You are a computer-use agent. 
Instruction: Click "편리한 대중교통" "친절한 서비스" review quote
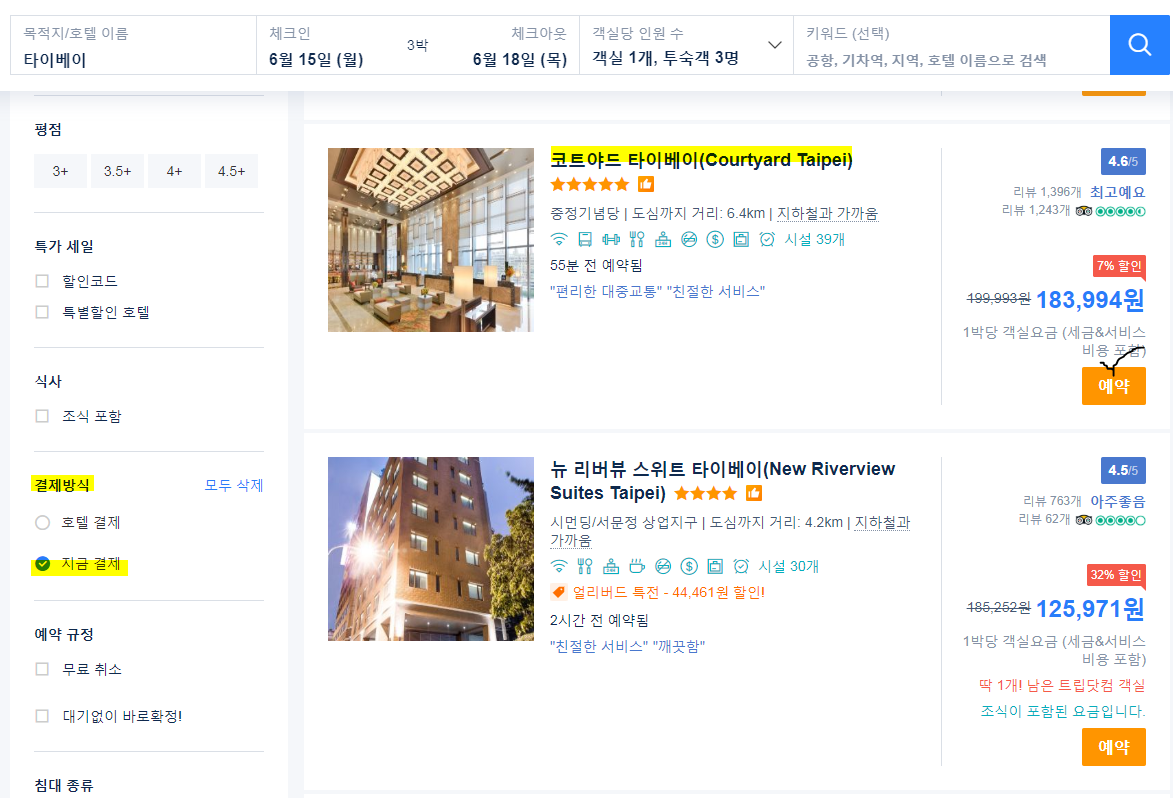[658, 292]
